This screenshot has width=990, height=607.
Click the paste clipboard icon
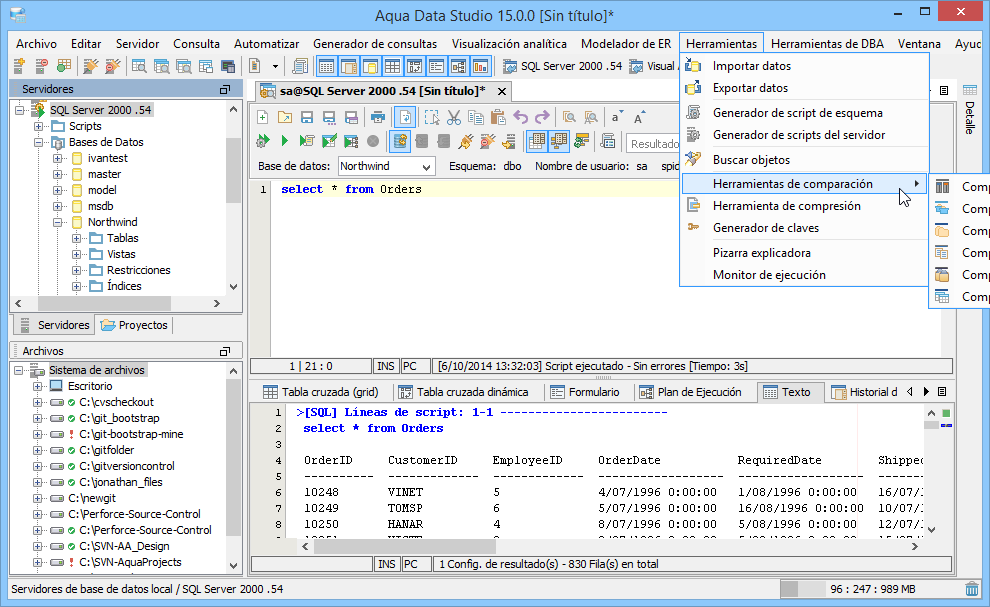[x=498, y=117]
